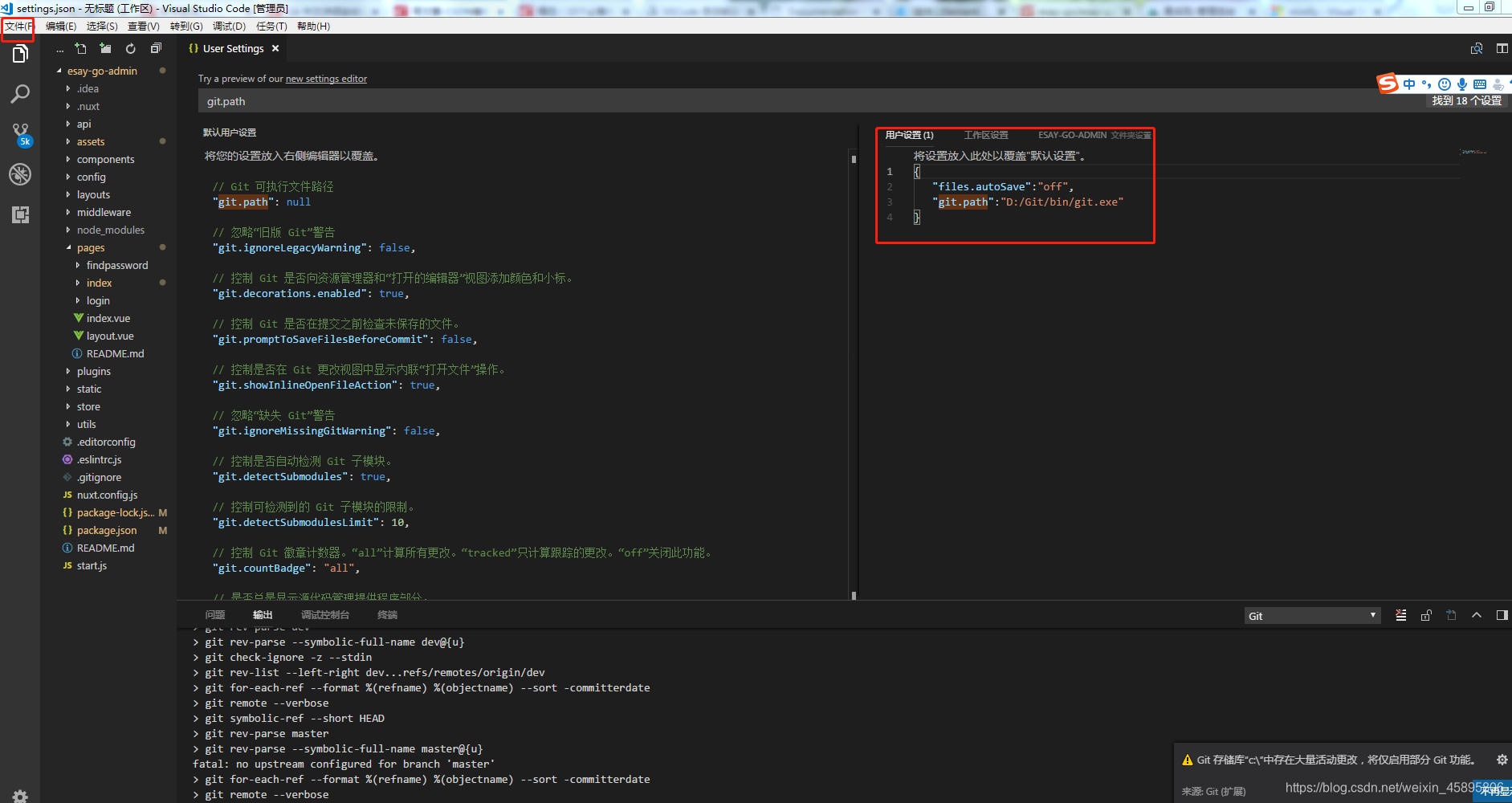Expand the utils folder
The width and height of the screenshot is (1512, 803).
click(86, 424)
